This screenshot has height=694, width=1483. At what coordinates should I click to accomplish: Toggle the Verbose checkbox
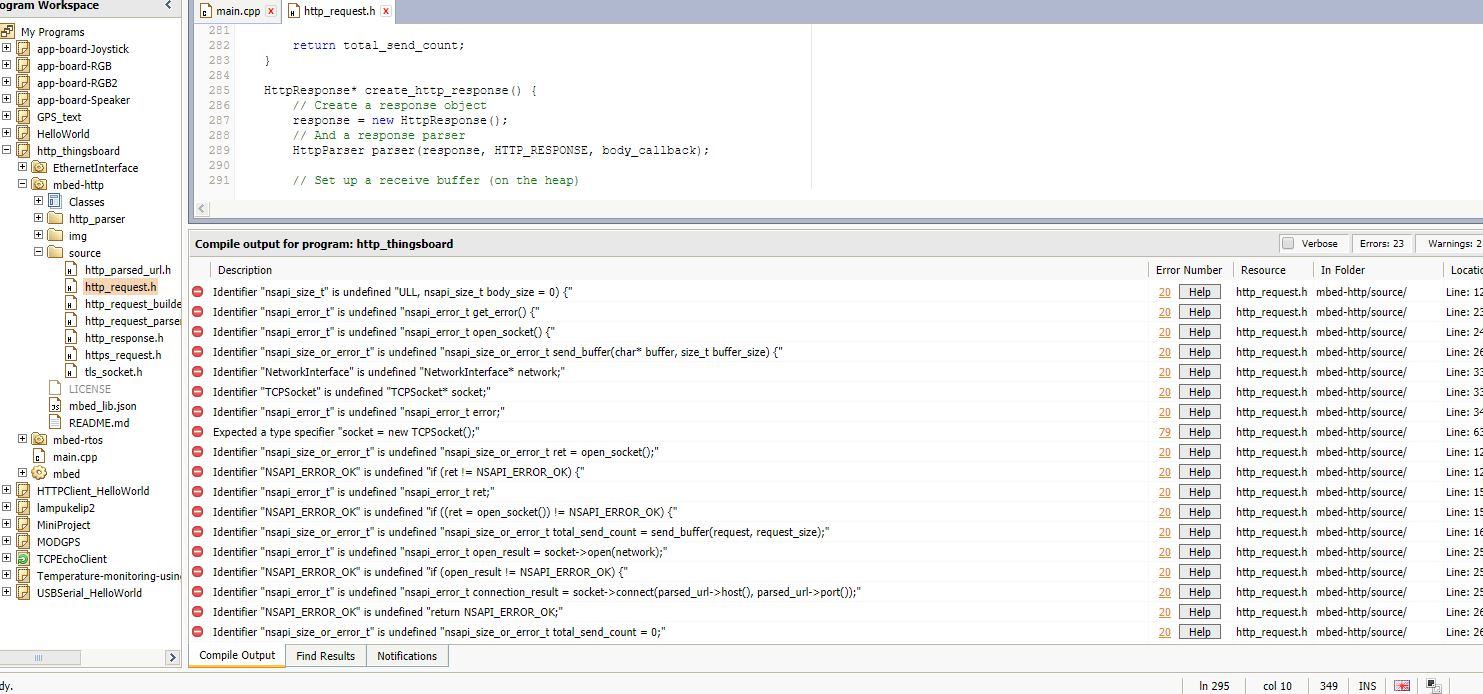click(x=1288, y=243)
